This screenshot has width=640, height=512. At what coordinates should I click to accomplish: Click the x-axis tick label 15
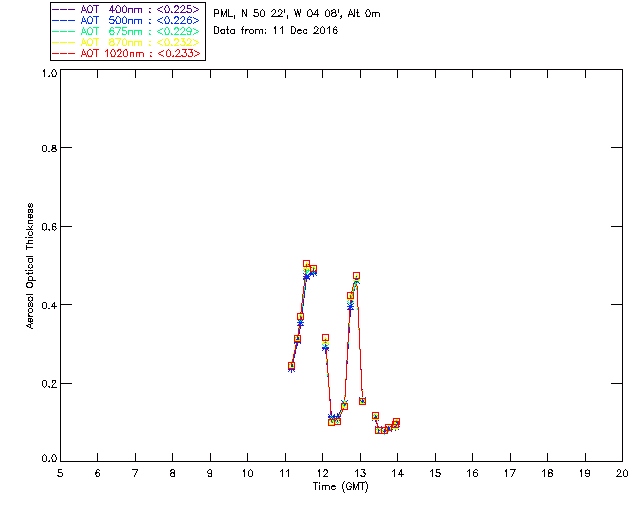pos(435,473)
